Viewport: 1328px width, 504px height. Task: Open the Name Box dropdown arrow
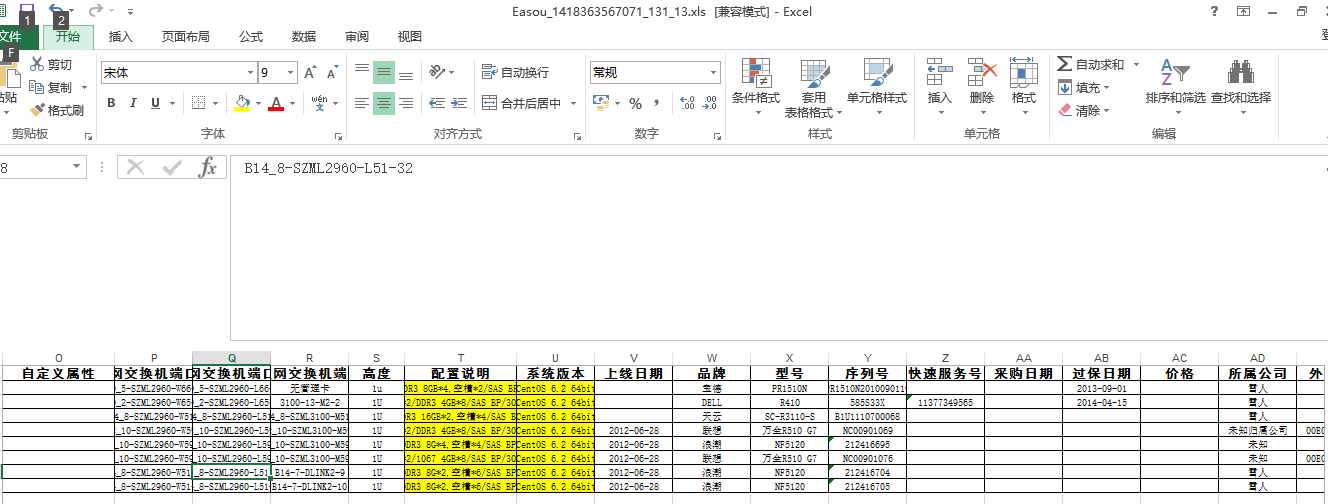pos(76,167)
